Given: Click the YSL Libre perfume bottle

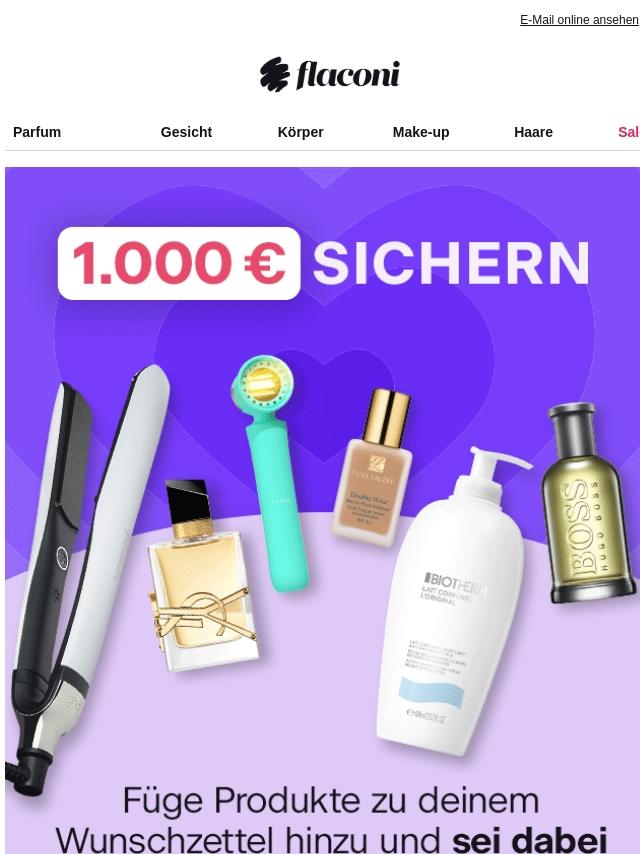Looking at the screenshot, I should coord(203,576).
